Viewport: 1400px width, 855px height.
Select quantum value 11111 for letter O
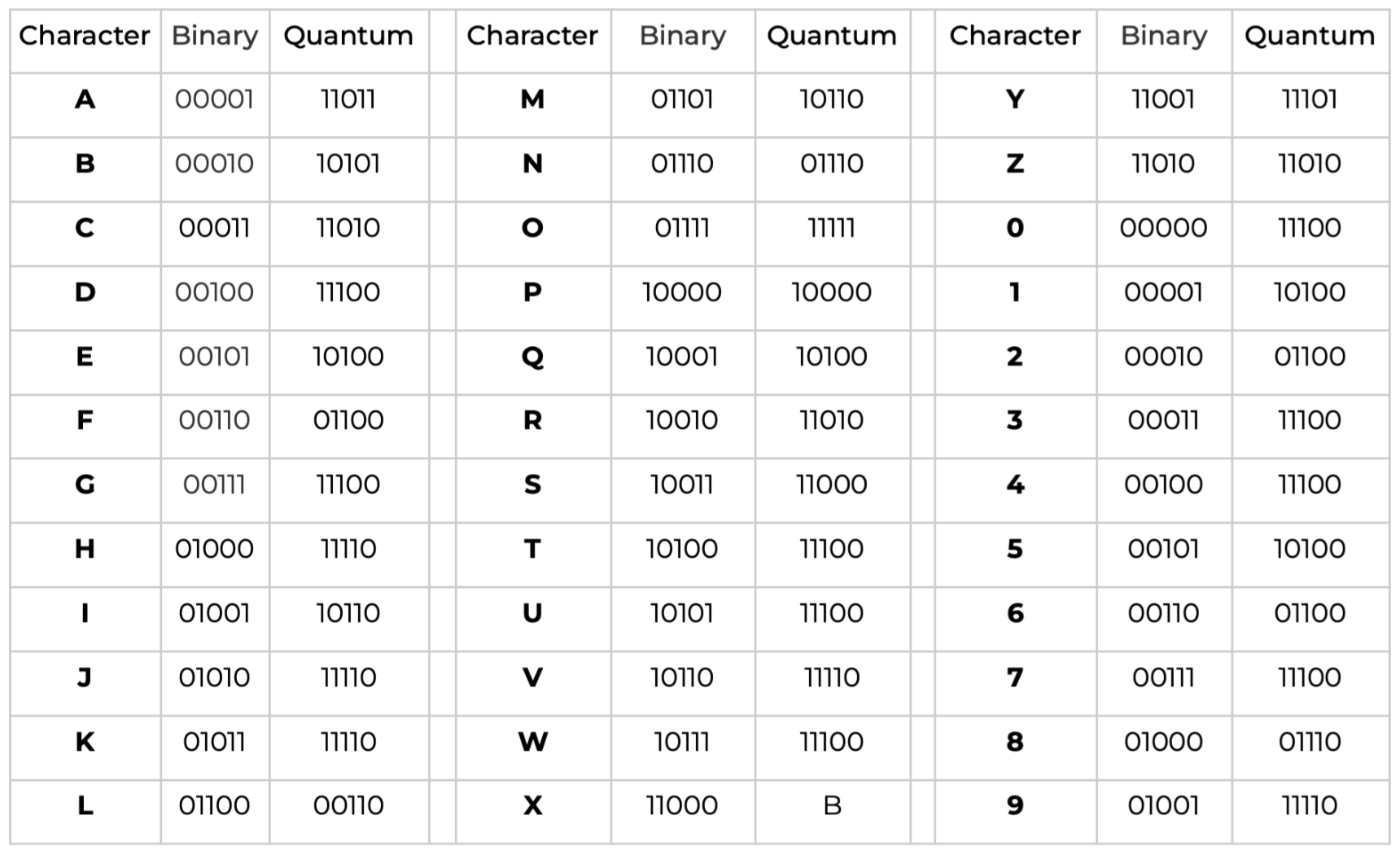(x=831, y=228)
